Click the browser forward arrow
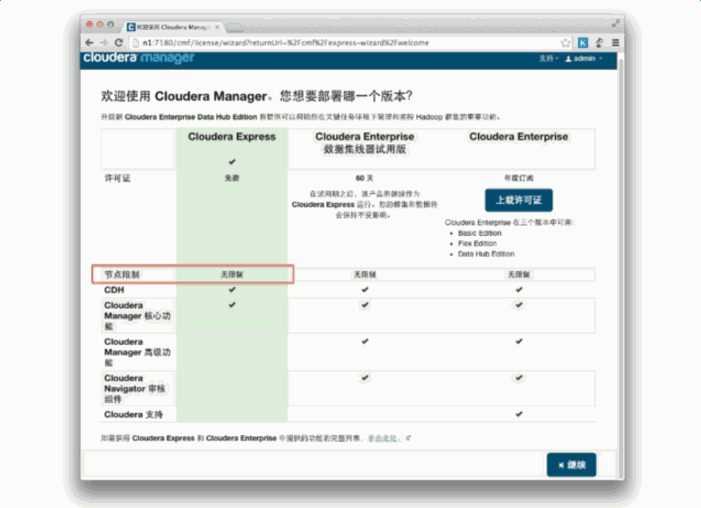 click(104, 43)
